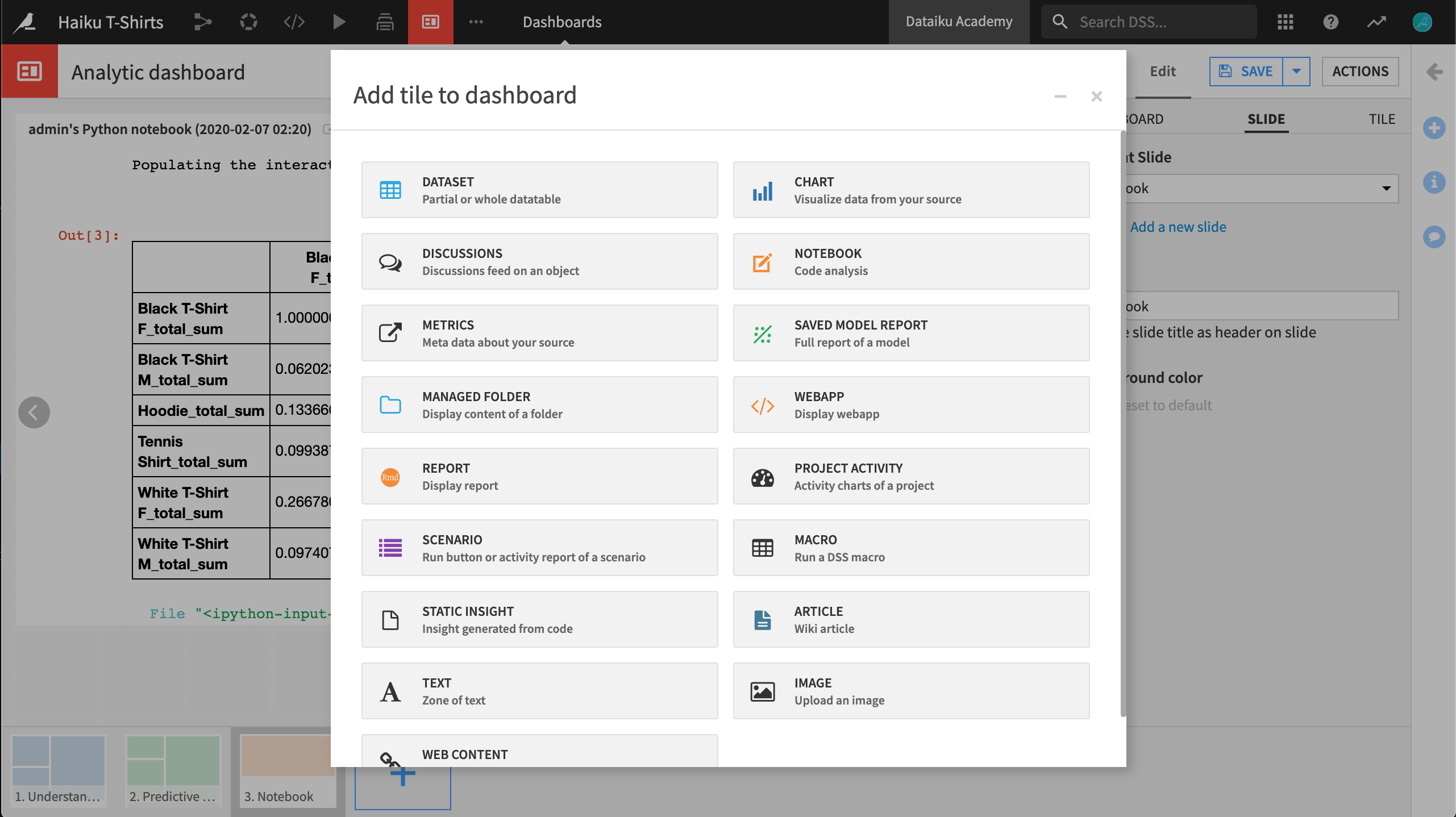Open the code notebooks icon in top bar
1456x817 pixels.
pyautogui.click(x=294, y=22)
